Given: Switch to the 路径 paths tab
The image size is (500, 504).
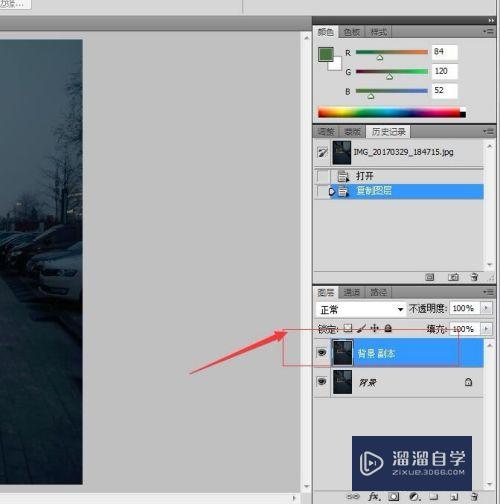Looking at the screenshot, I should (378, 293).
